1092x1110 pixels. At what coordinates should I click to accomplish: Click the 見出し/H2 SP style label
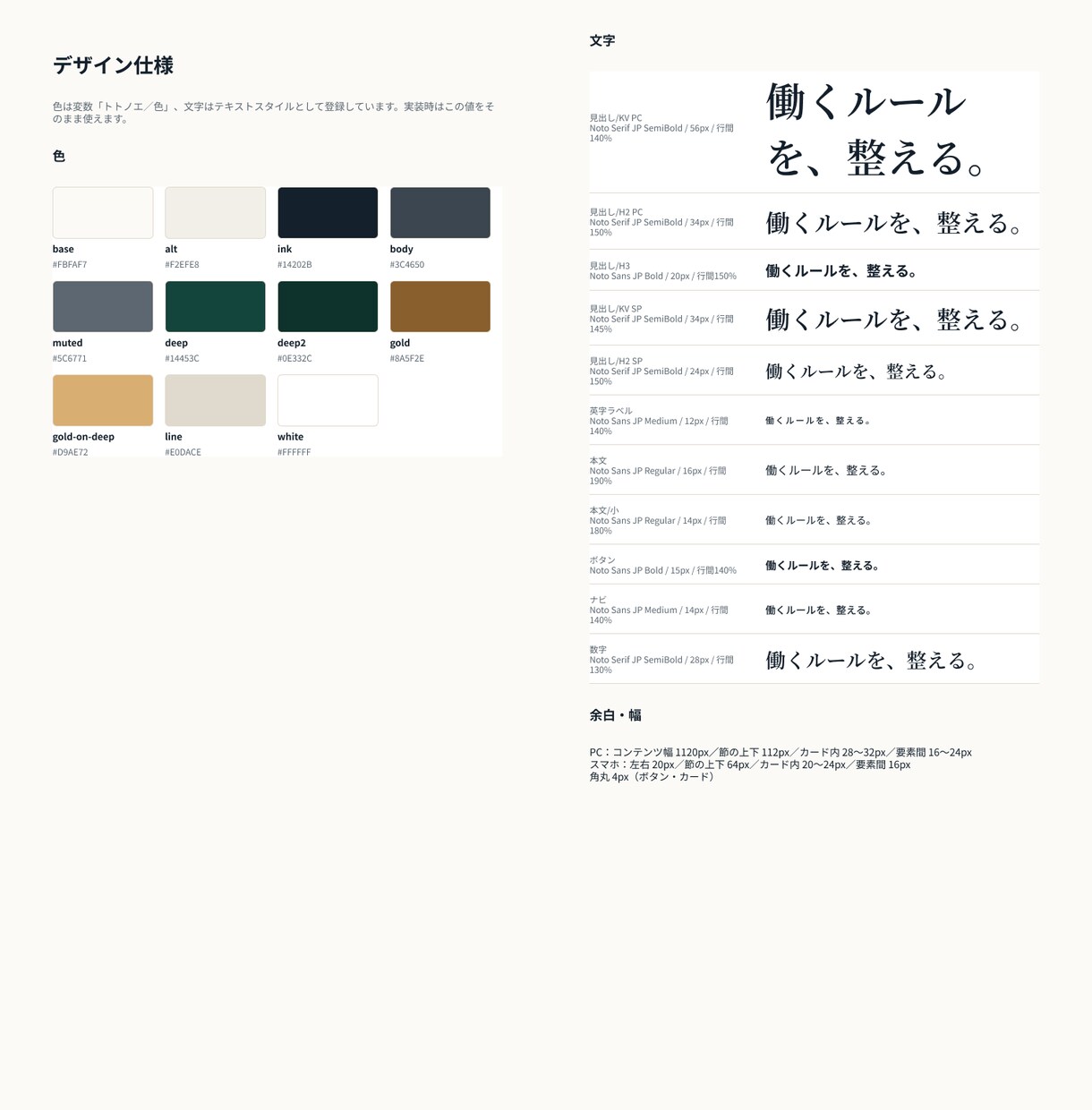[x=616, y=361]
